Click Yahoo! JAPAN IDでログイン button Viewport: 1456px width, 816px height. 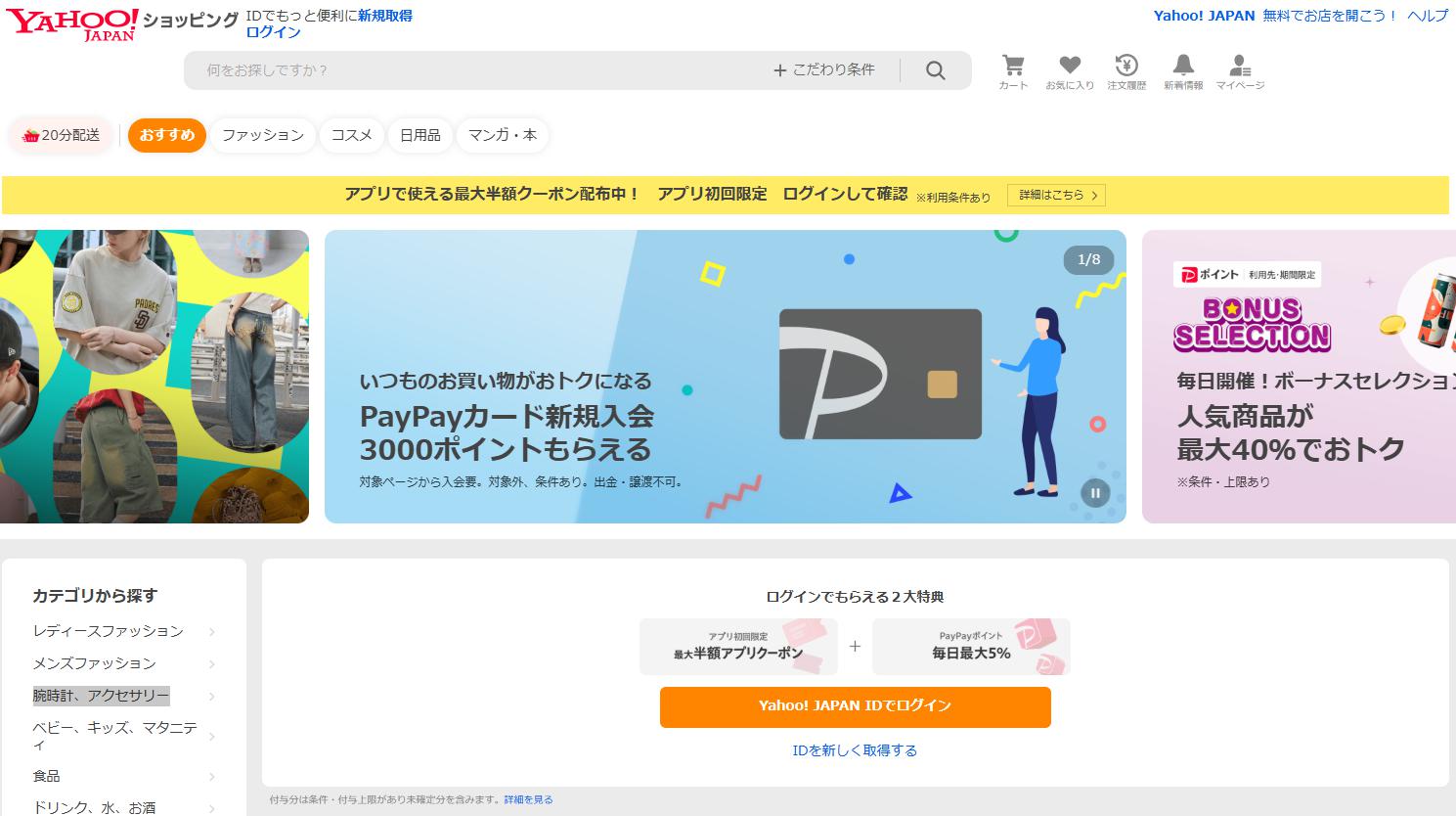pyautogui.click(x=855, y=706)
